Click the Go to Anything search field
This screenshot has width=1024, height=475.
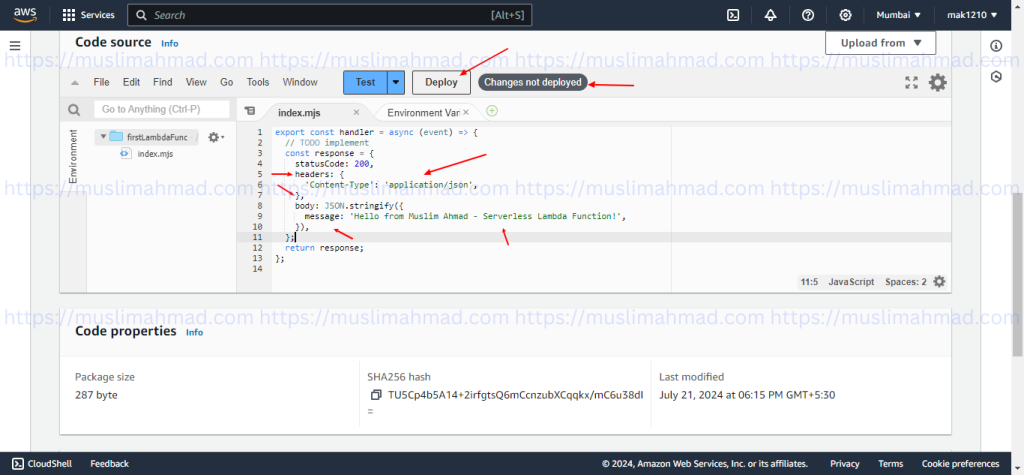click(x=161, y=109)
